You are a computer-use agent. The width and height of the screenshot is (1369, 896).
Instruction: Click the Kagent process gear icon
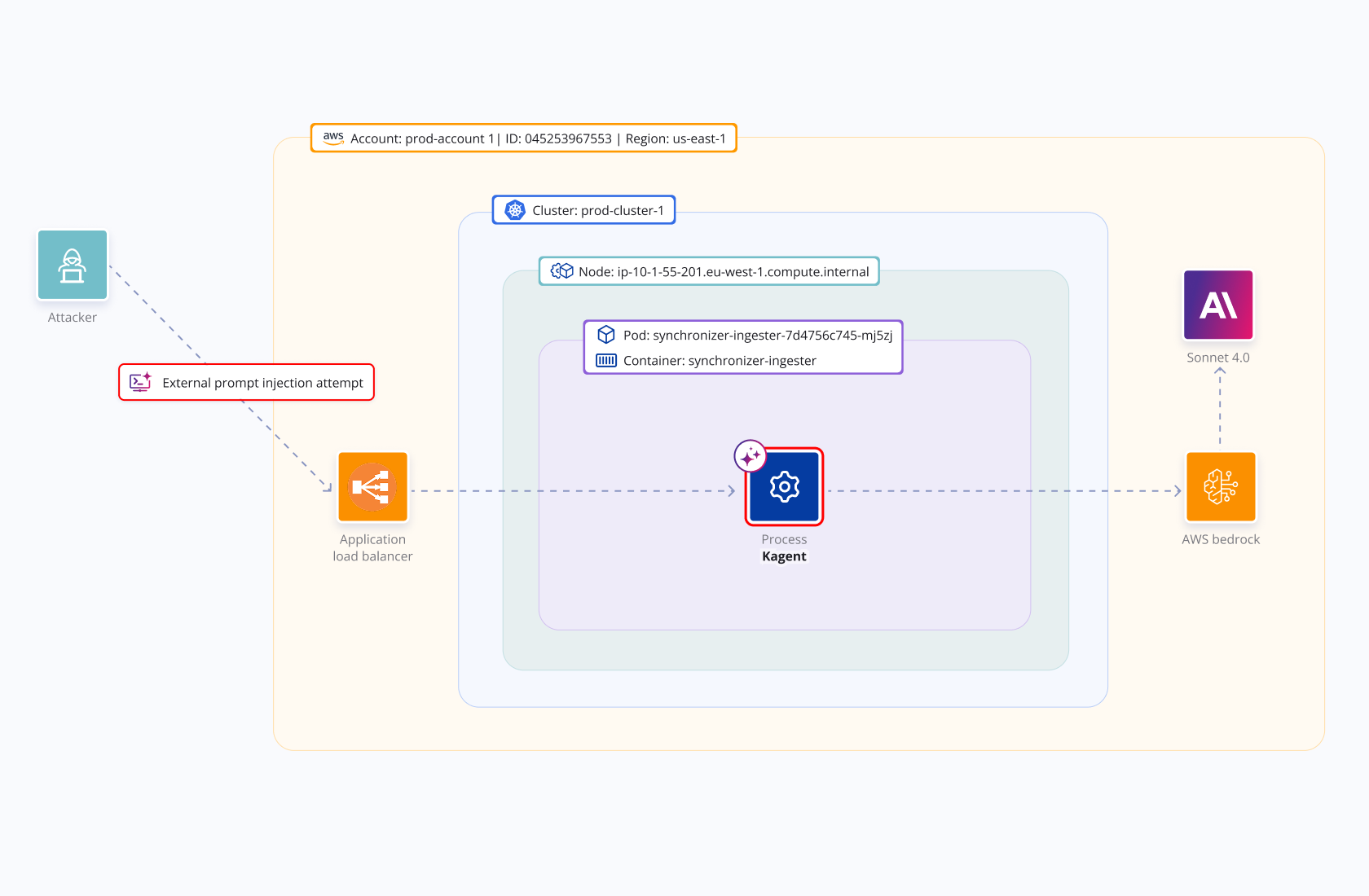click(x=784, y=487)
